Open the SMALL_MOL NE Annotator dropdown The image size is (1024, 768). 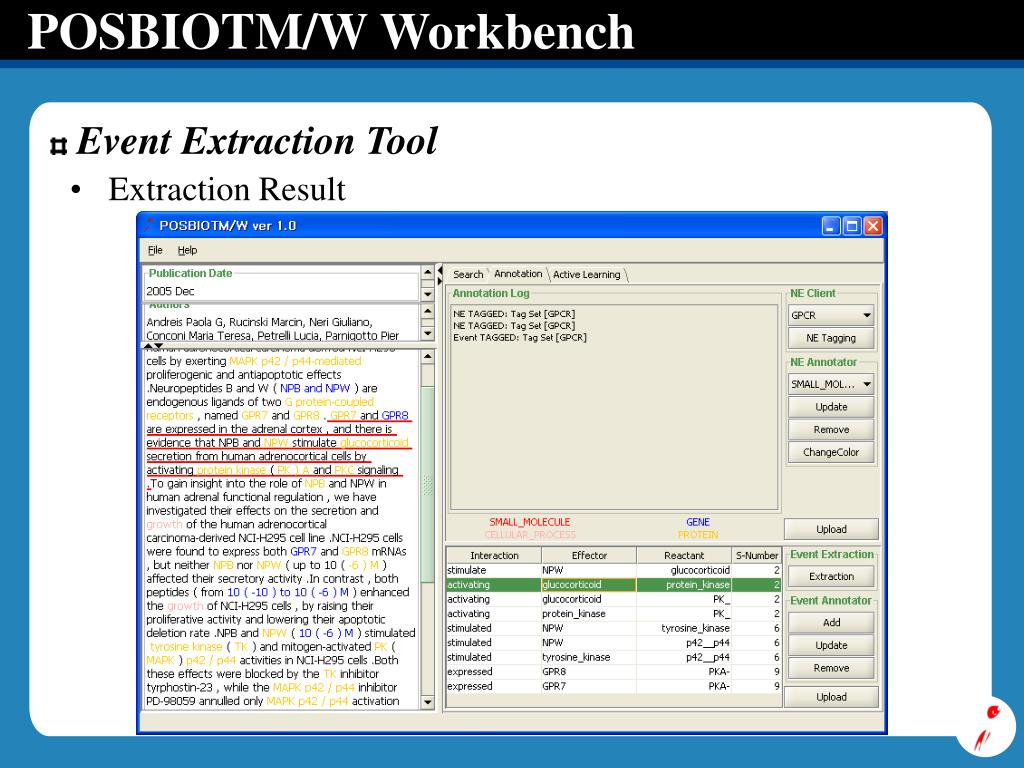pos(831,384)
